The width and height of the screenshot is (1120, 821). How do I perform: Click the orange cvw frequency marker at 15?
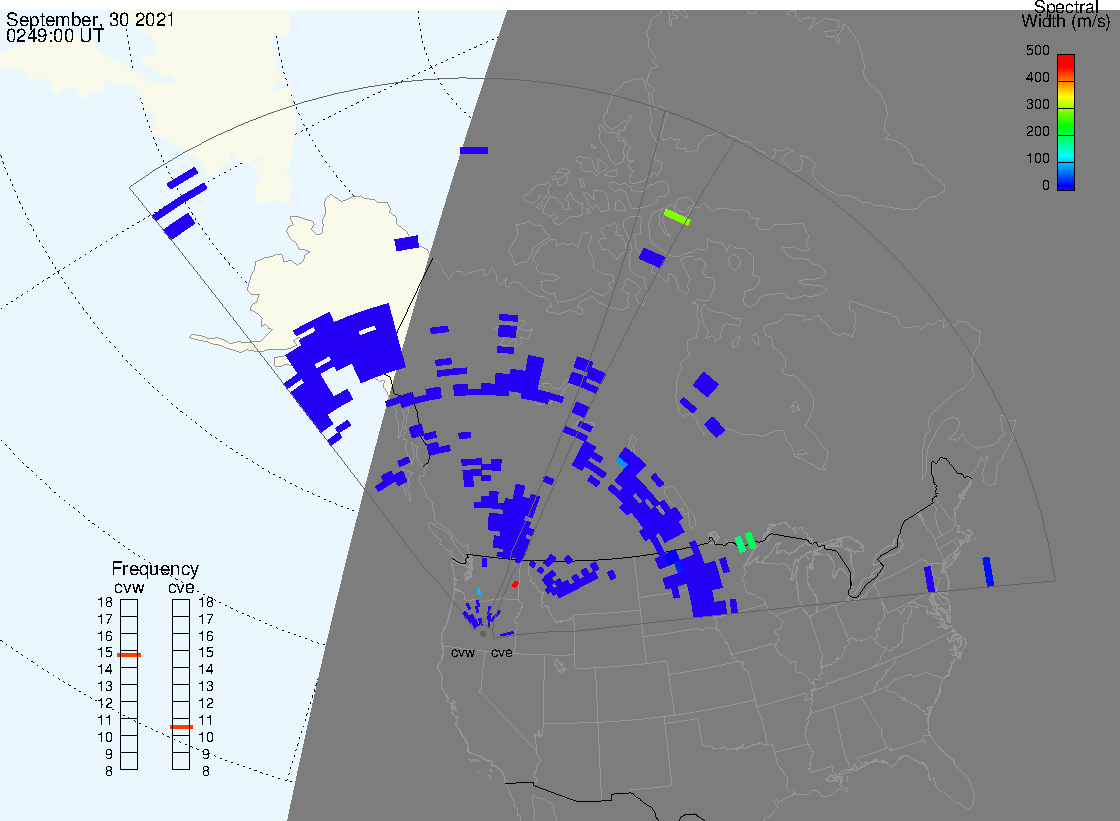coord(129,654)
